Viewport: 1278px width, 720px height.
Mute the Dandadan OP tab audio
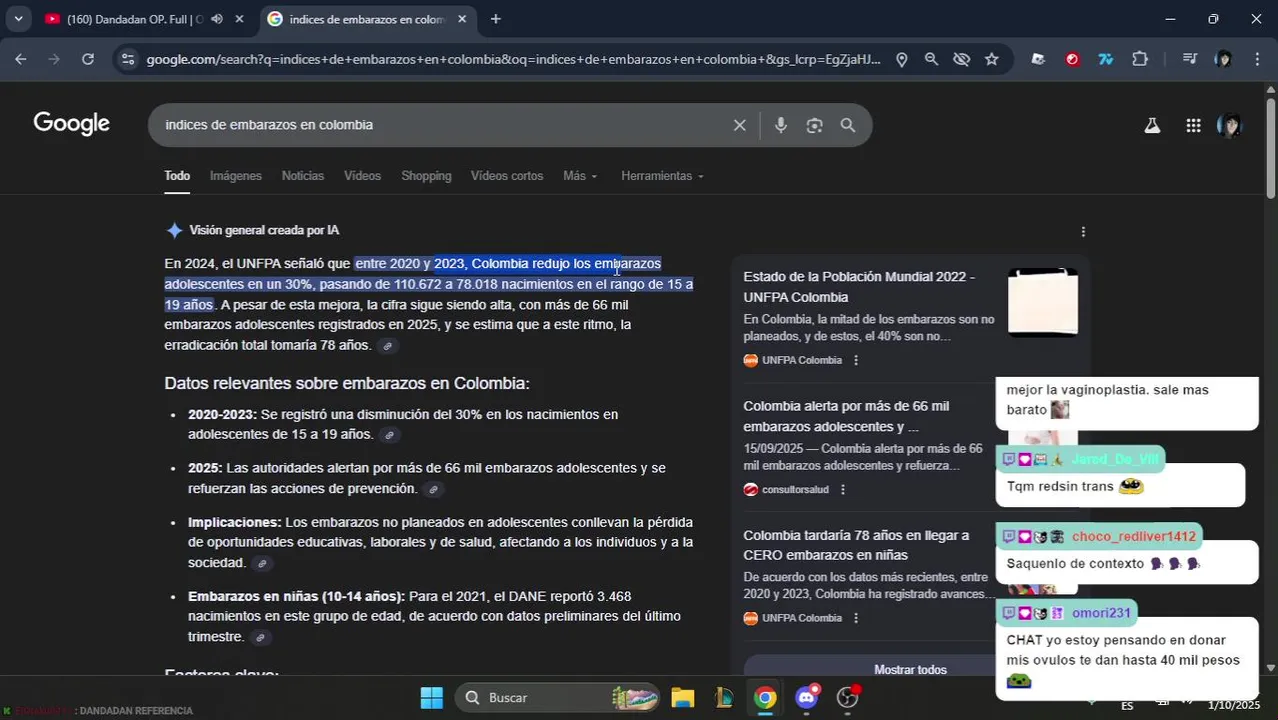(x=217, y=19)
